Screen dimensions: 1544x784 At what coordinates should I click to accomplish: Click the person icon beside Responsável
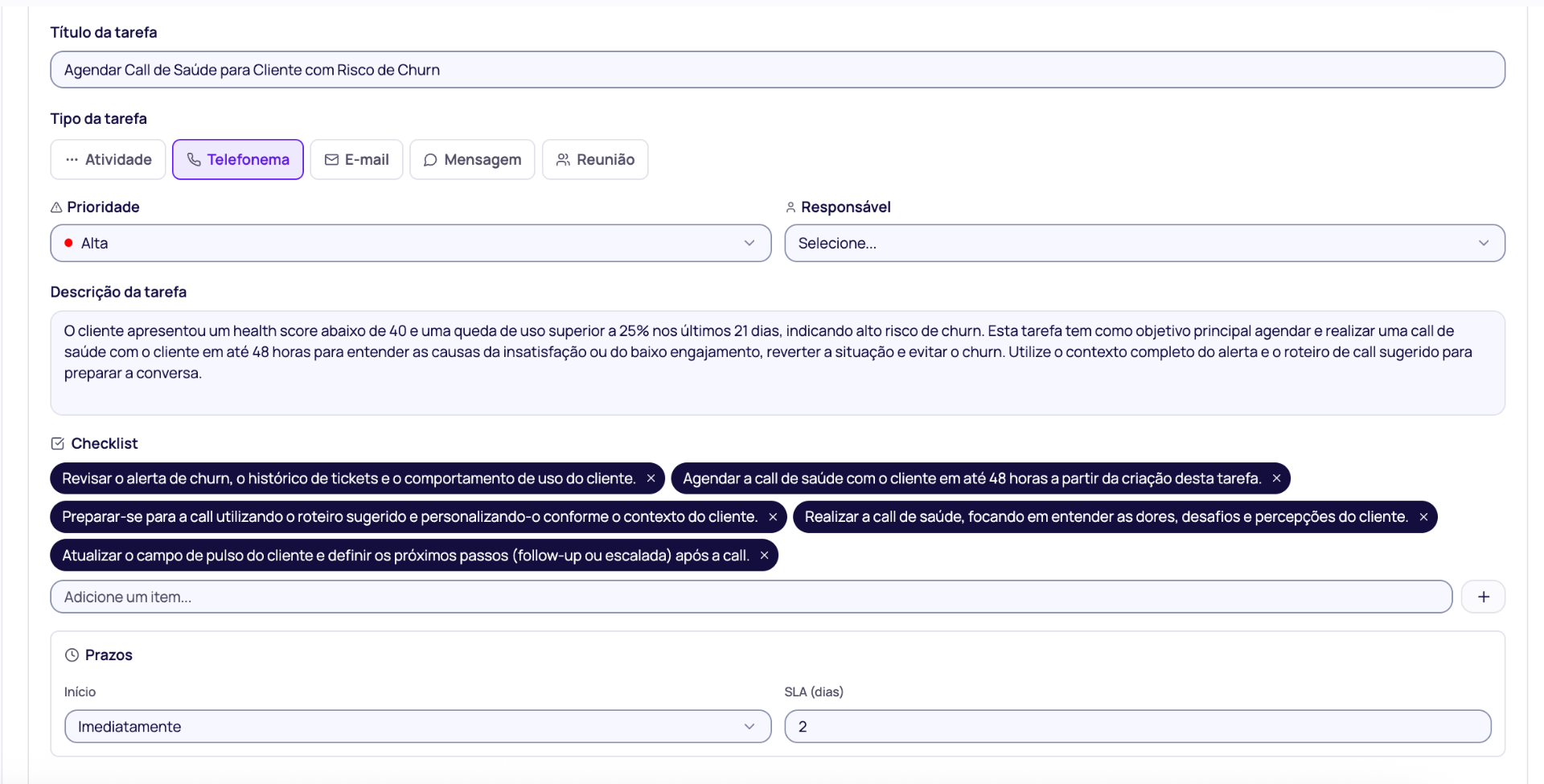click(x=790, y=207)
